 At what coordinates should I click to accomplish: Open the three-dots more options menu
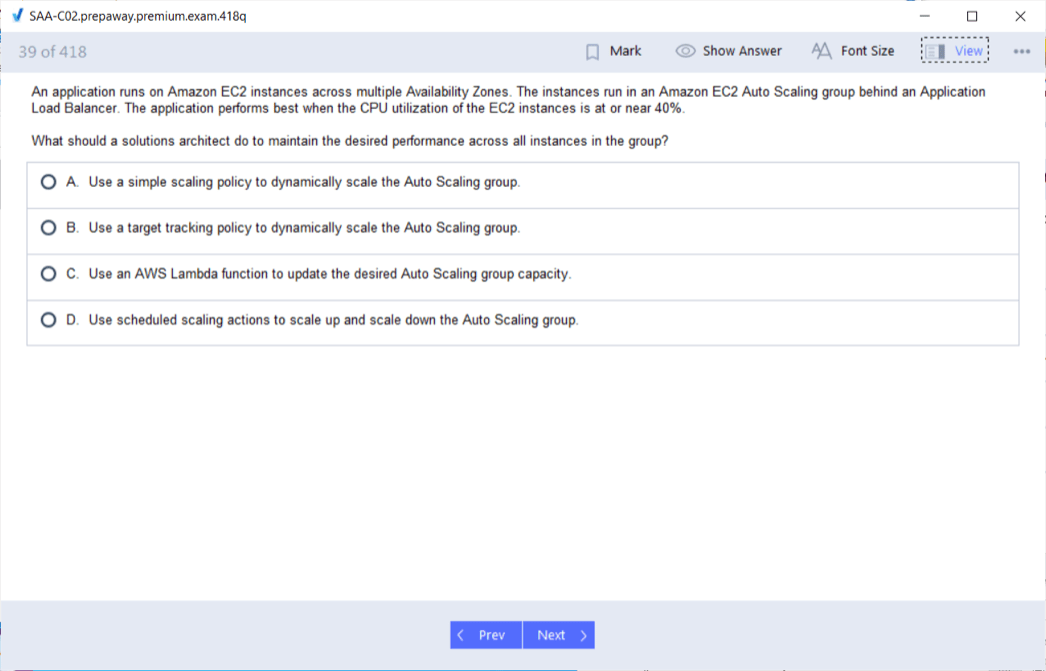pyautogui.click(x=1021, y=51)
